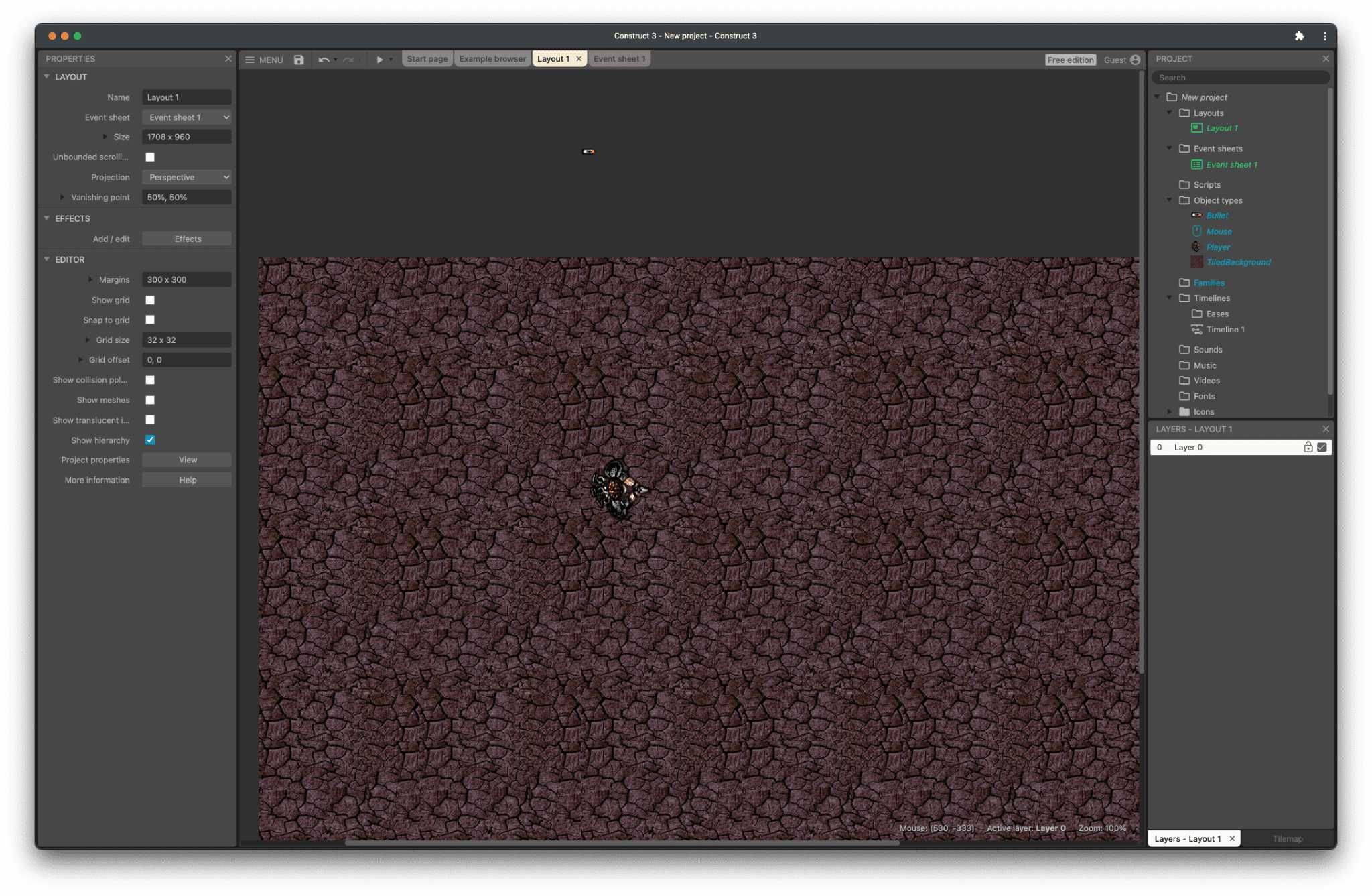Screen dimensions: 1372x896
Task: Click the Help more information button
Action: [x=187, y=479]
